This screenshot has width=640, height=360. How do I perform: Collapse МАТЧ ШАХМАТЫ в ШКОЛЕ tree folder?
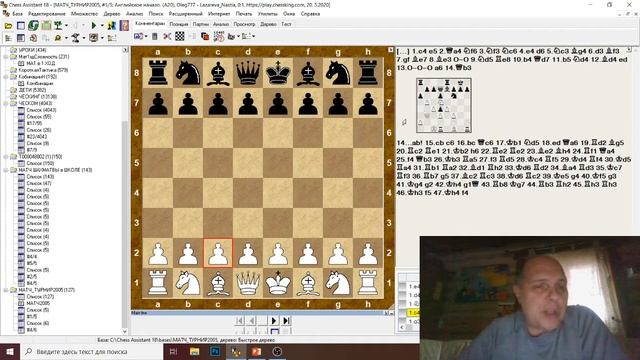click(x=6, y=170)
